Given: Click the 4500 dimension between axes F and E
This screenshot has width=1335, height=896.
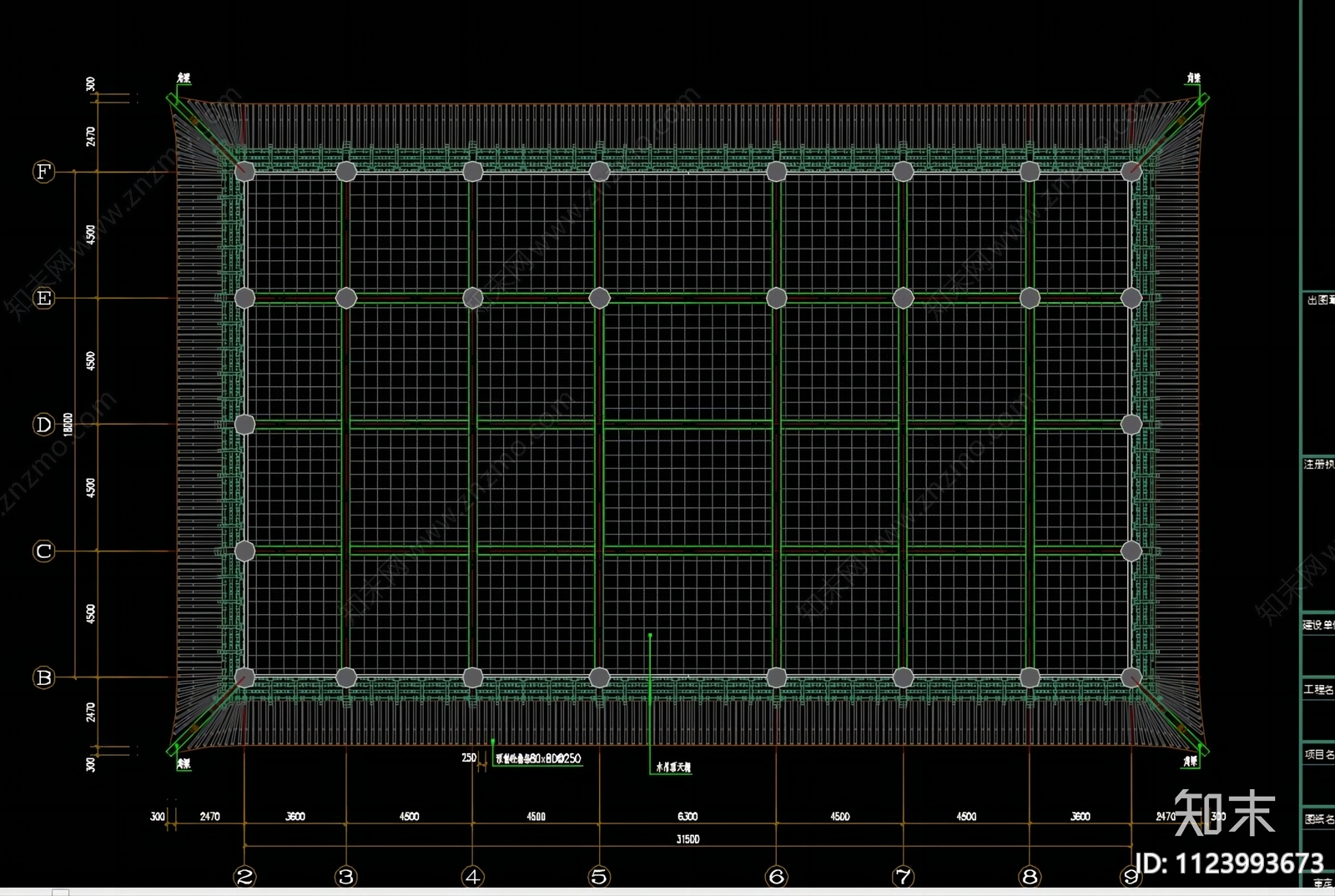Looking at the screenshot, I should tap(91, 234).
